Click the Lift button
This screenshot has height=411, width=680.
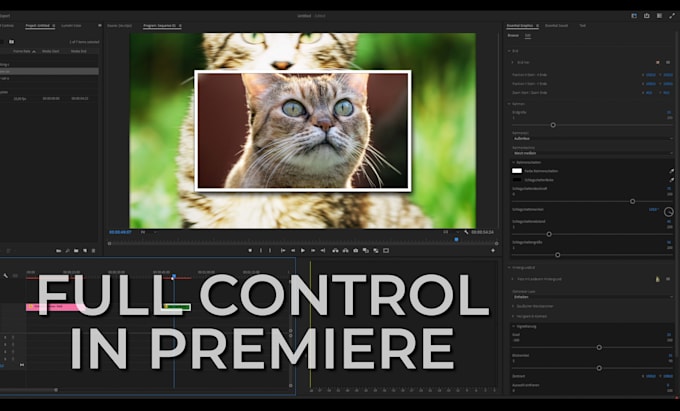pos(335,251)
